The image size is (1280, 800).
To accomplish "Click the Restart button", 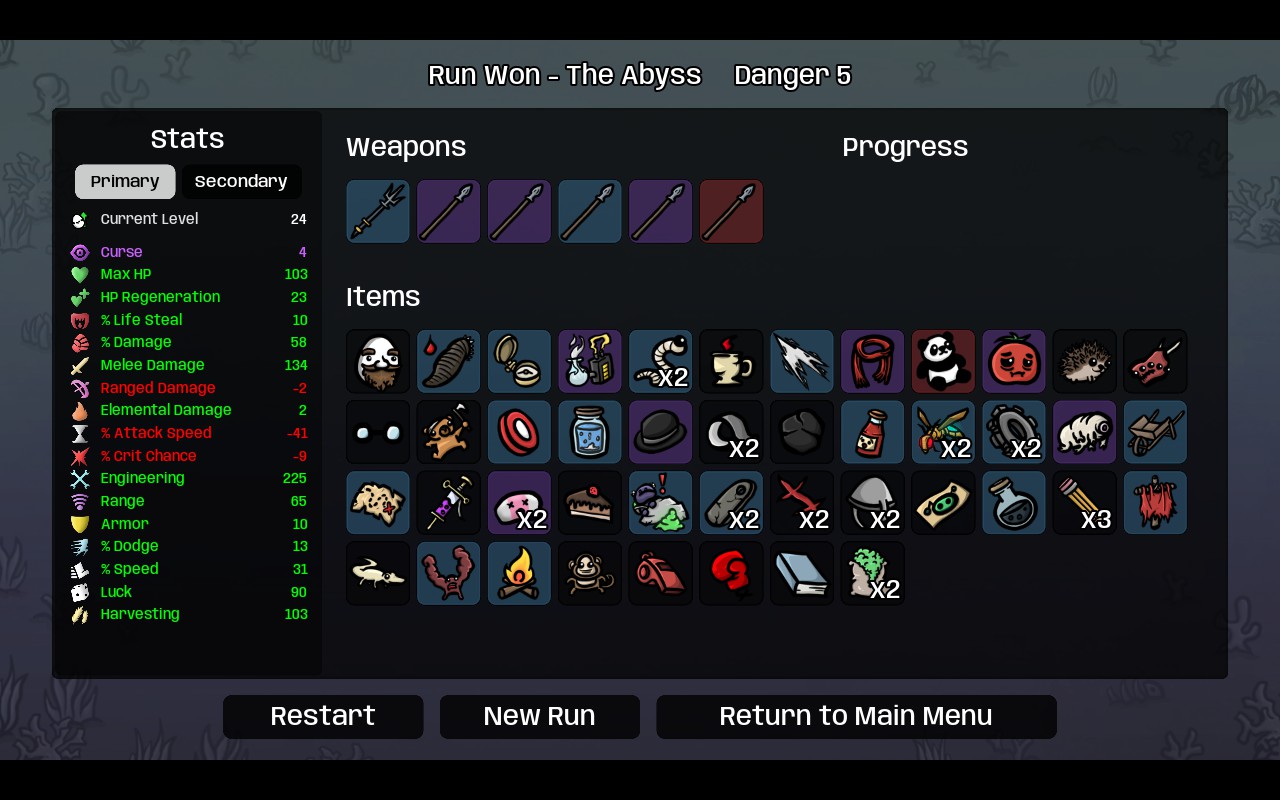I will pyautogui.click(x=323, y=716).
